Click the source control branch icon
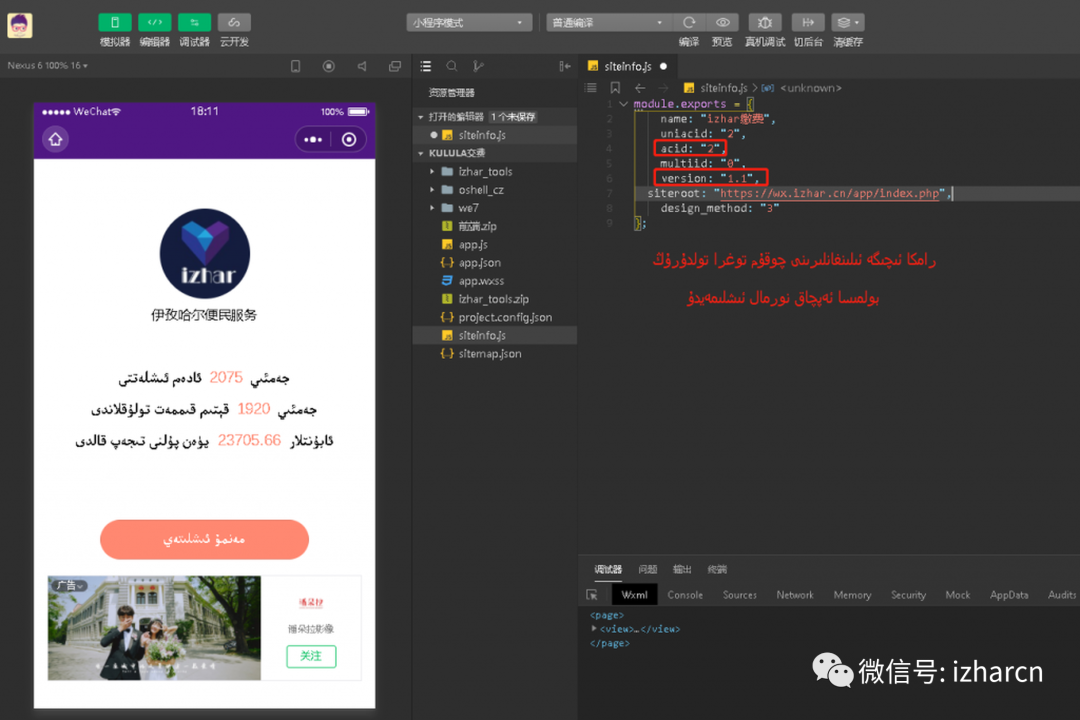 478,66
